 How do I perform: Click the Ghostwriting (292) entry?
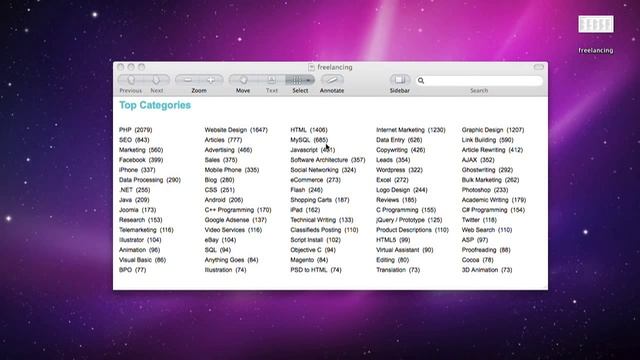click(487, 170)
